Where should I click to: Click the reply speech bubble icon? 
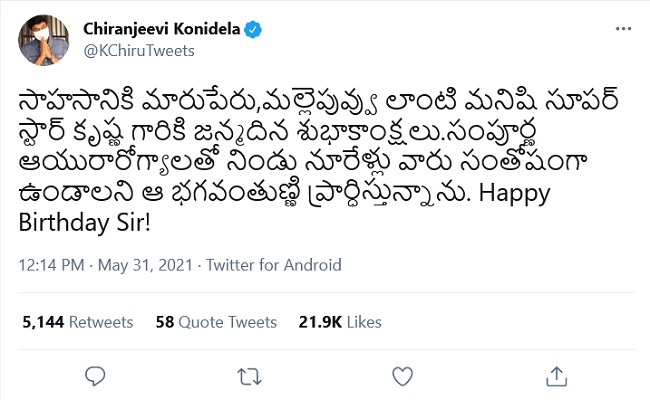(96, 376)
